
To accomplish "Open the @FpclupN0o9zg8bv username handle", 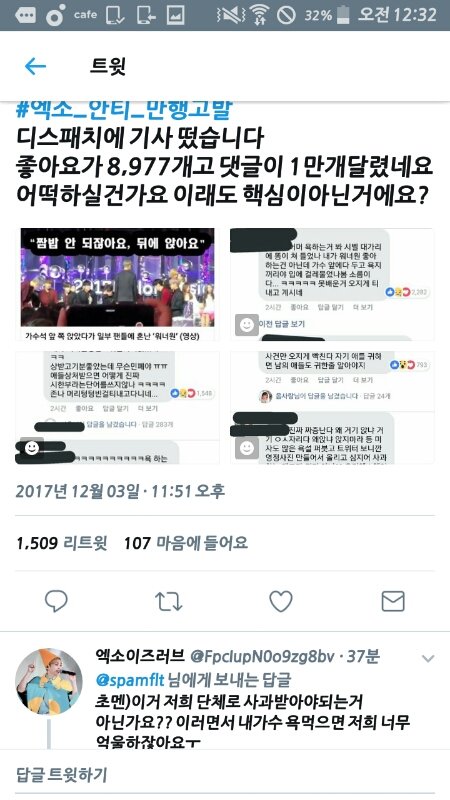I will point(262,657).
